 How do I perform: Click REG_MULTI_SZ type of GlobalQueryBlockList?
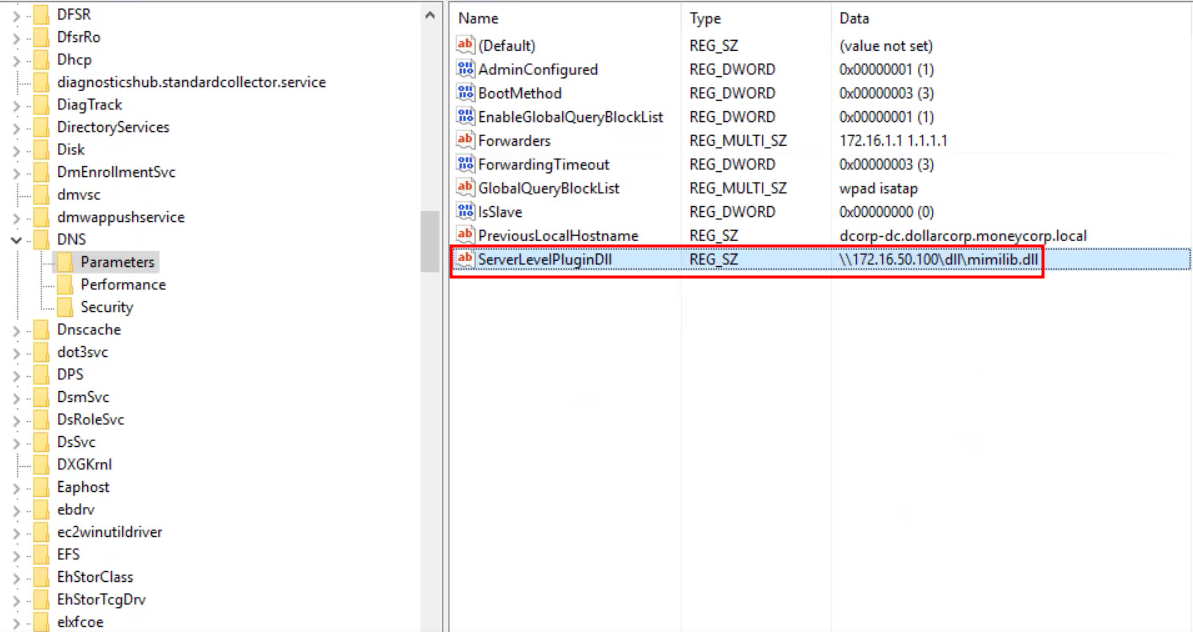point(738,188)
